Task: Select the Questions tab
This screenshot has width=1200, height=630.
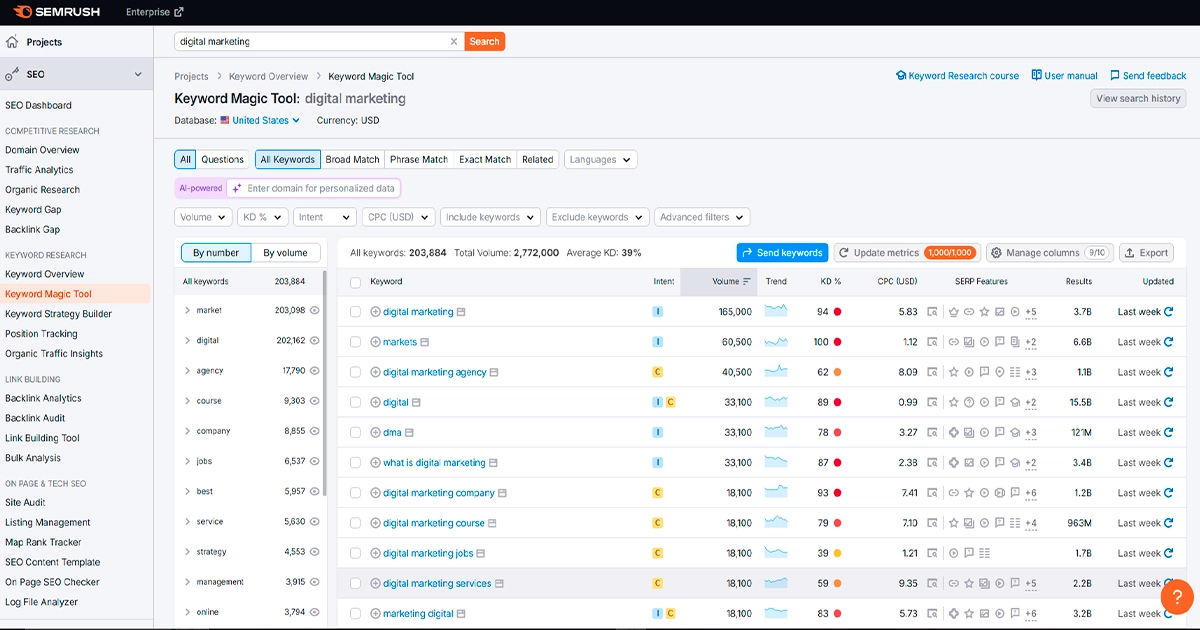Action: click(222, 160)
